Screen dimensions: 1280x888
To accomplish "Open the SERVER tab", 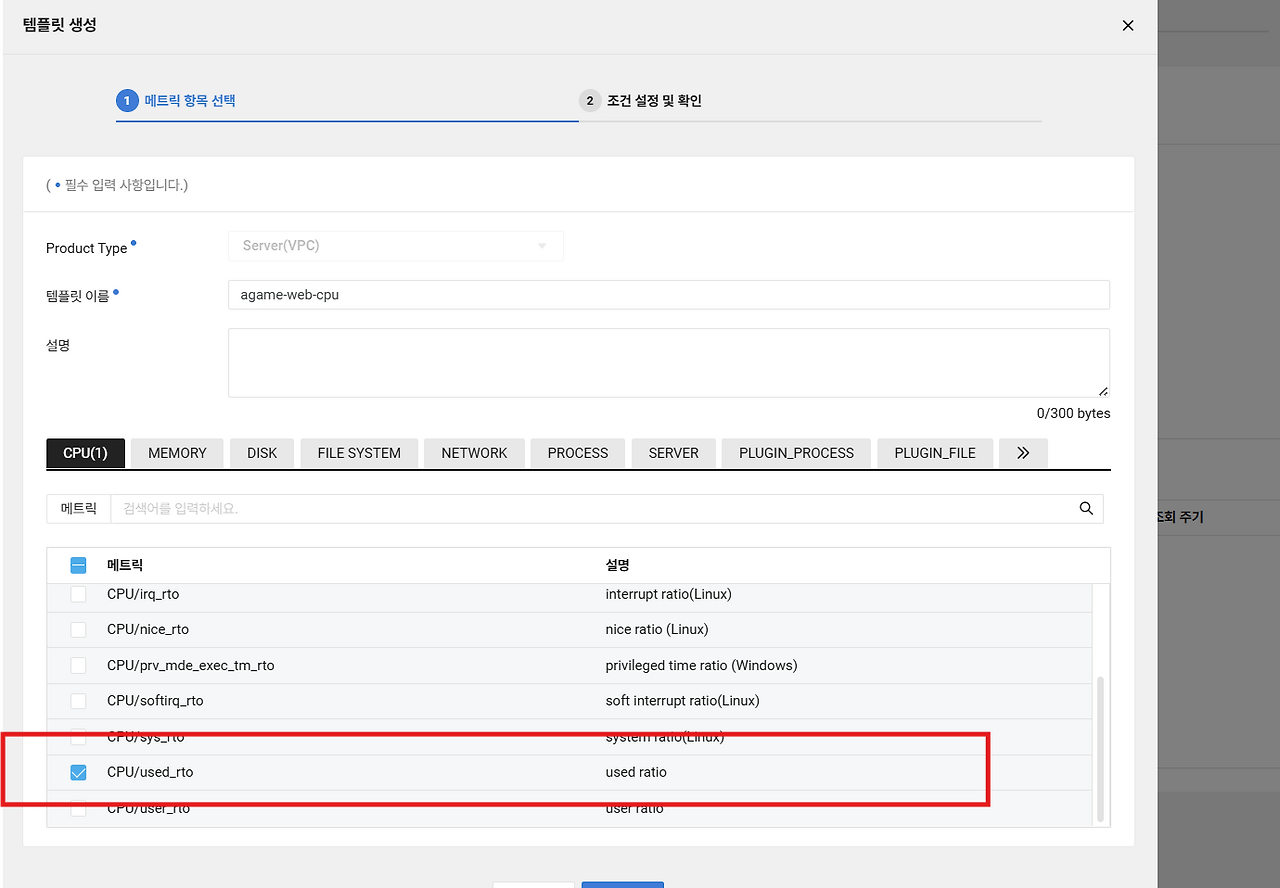I will click(673, 453).
